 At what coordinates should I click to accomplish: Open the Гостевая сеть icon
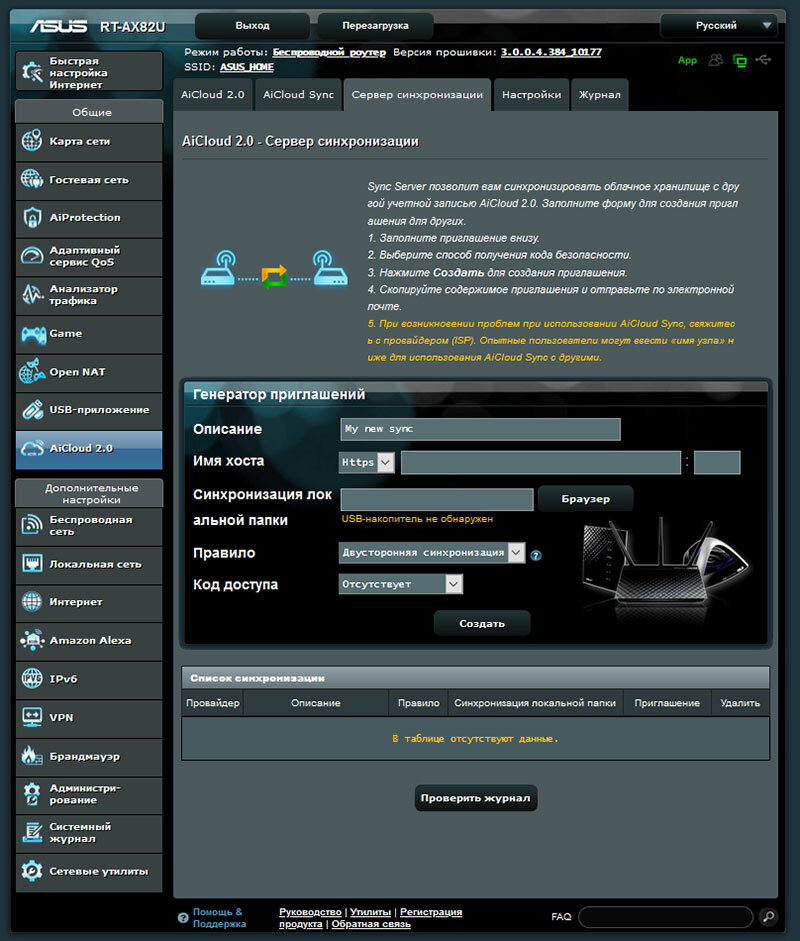coord(32,179)
